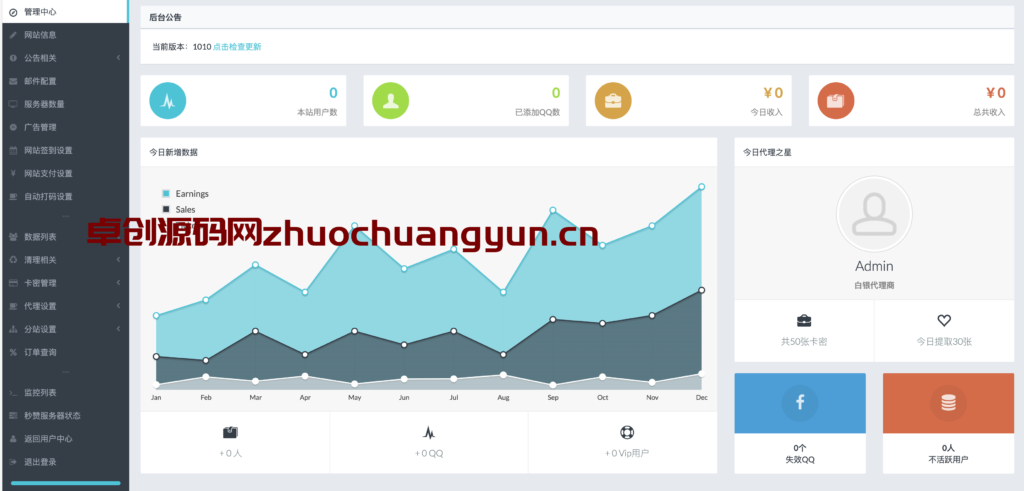Toggle the Earnings legend swatch
Viewport: 1024px width, 491px height.
(166, 193)
